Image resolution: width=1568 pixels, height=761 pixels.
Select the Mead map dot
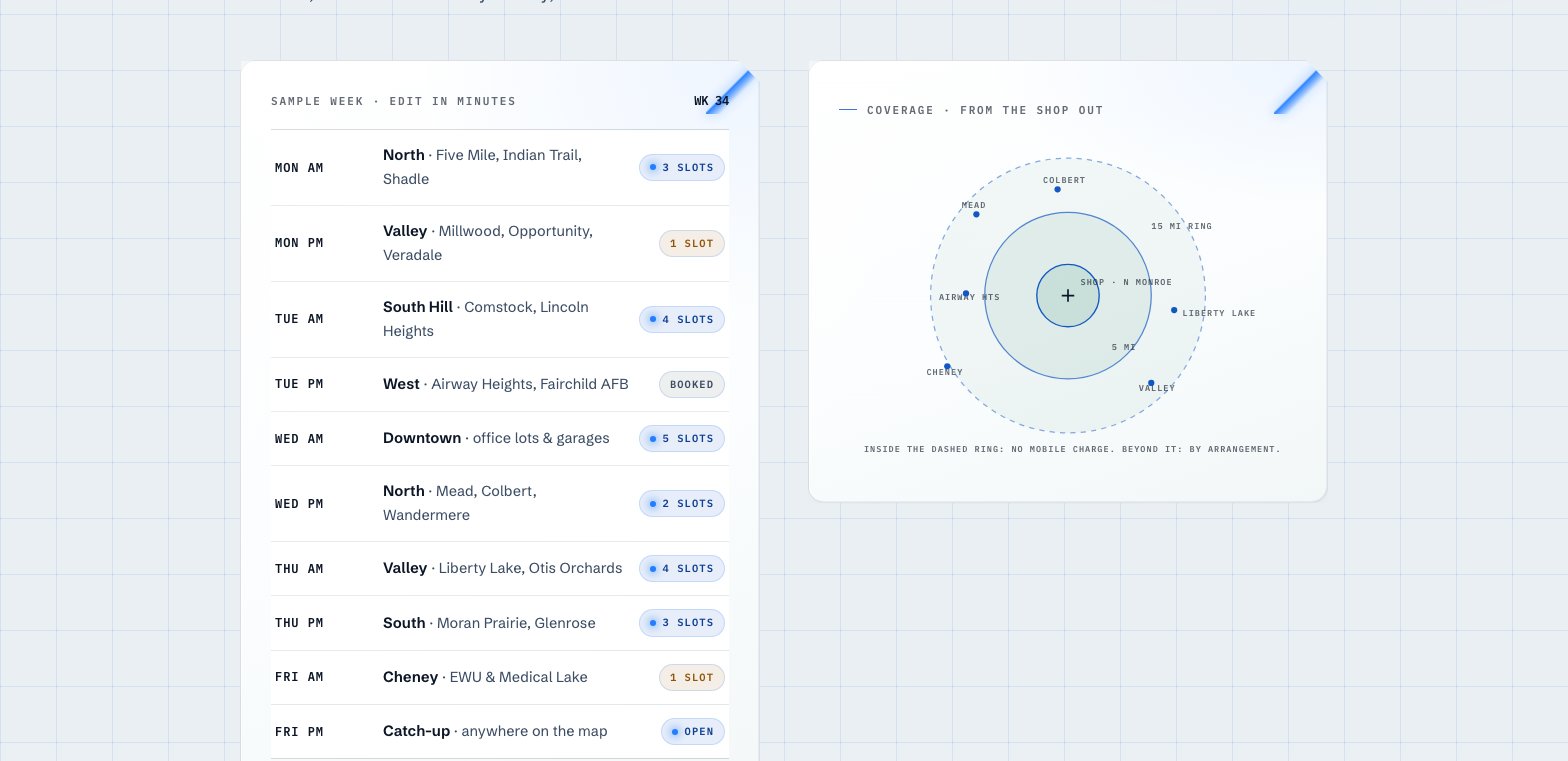[976, 214]
